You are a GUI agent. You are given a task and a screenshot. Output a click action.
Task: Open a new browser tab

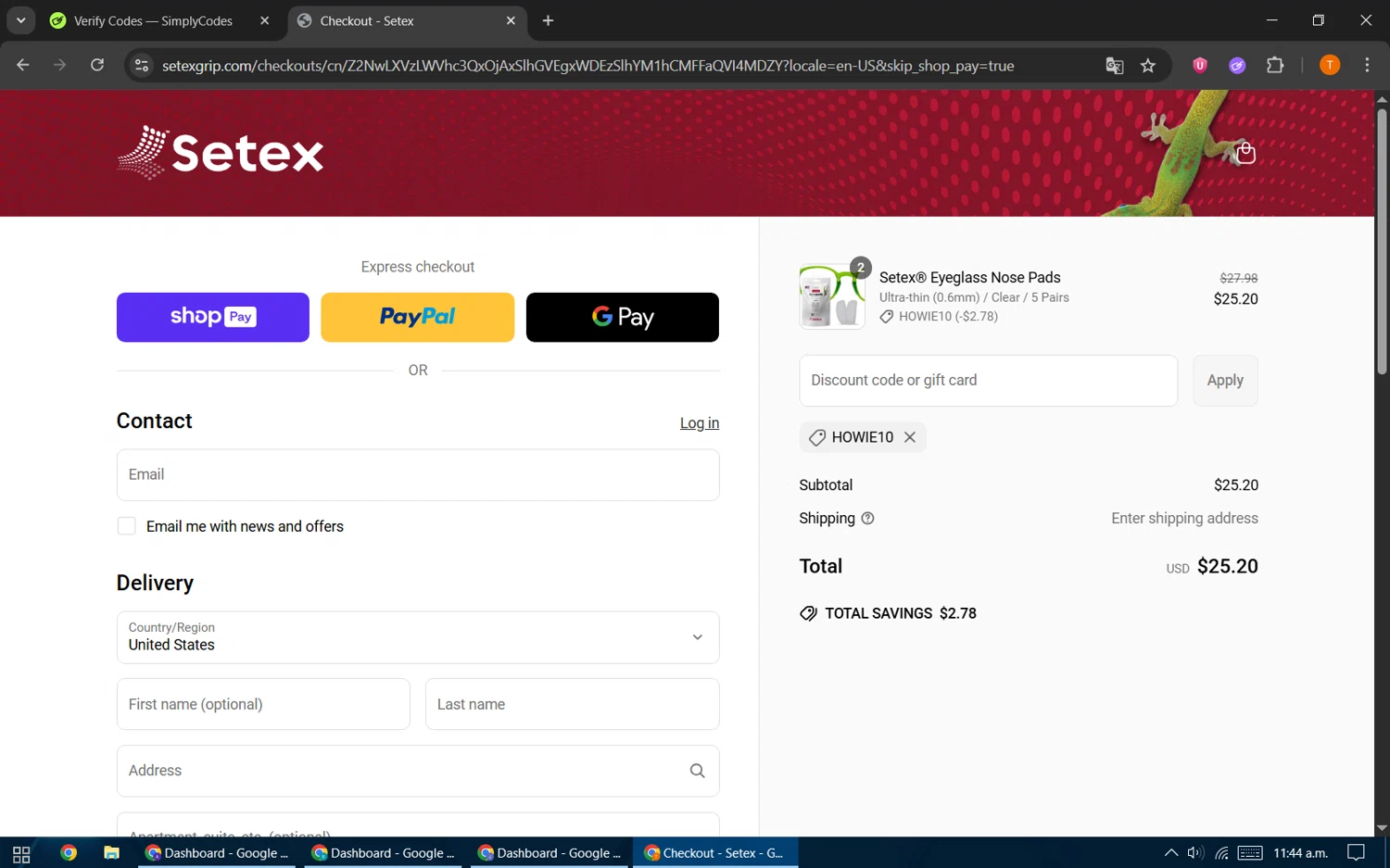click(548, 20)
